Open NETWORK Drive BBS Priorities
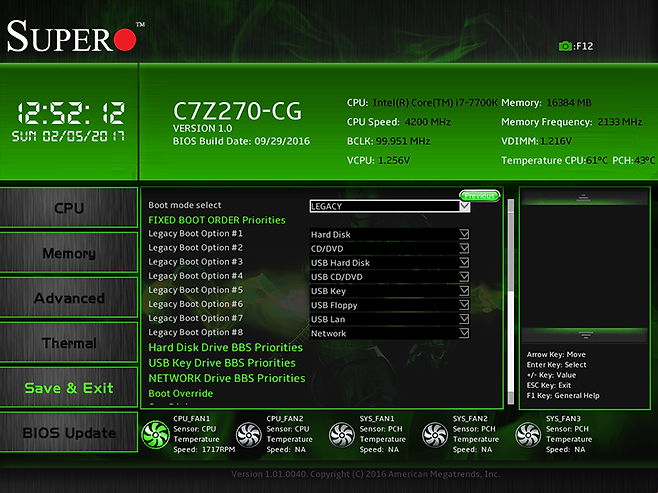Screen dimensions: 658x493 pos(227,378)
